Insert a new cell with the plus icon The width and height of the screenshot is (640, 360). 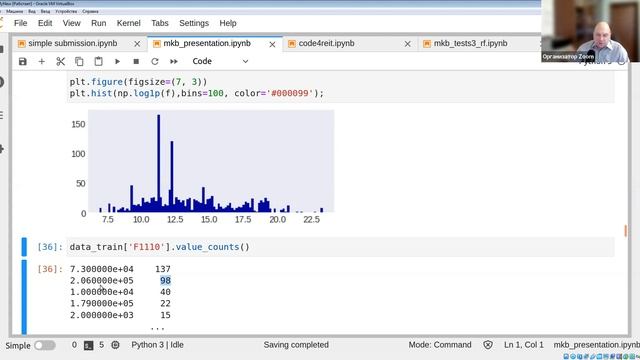(42, 62)
